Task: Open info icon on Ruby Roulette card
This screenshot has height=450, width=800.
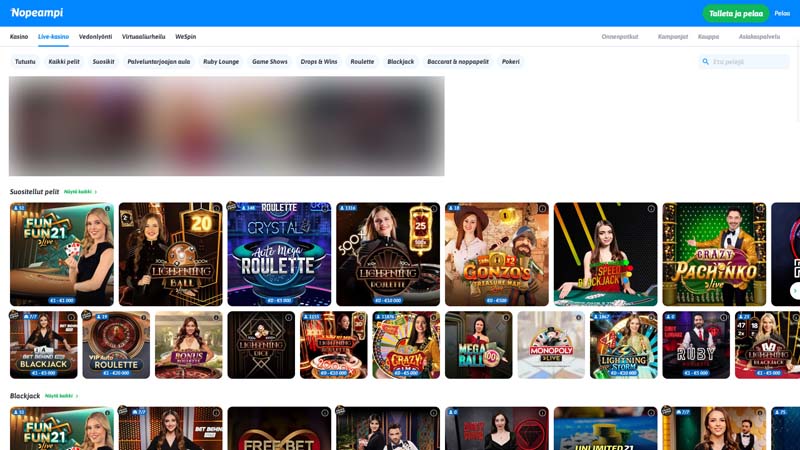Action: [x=723, y=317]
